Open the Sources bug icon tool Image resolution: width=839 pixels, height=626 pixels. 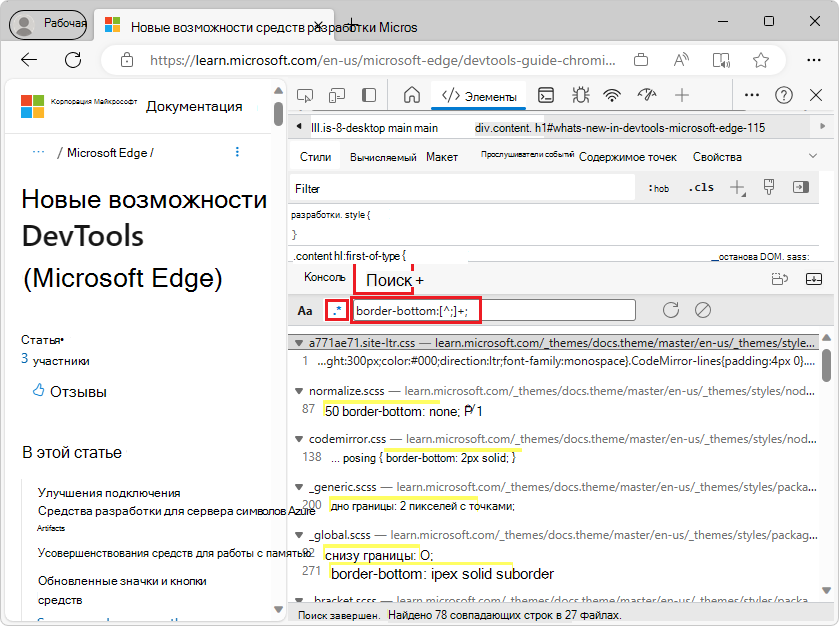(580, 96)
